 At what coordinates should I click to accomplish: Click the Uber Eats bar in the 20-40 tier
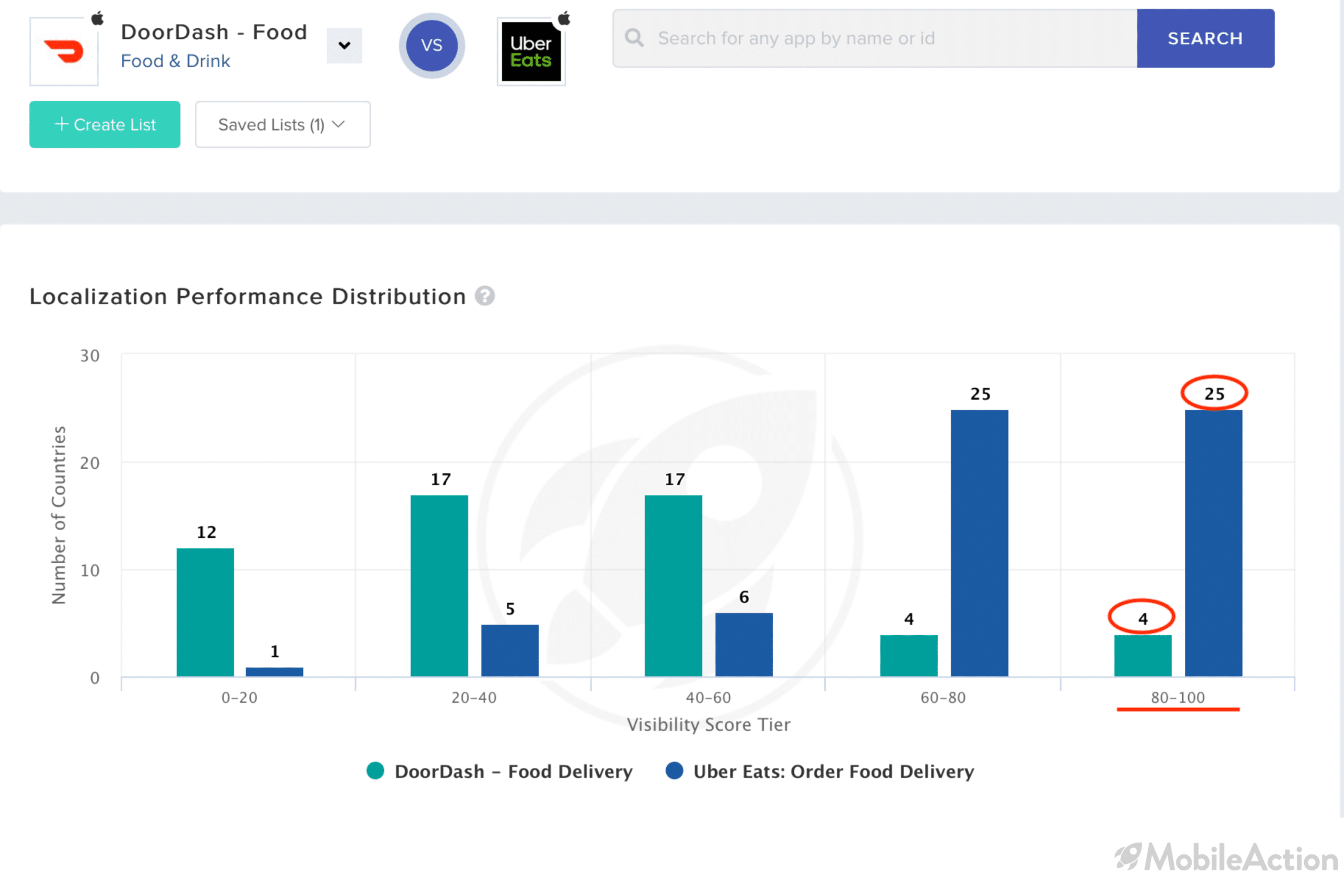[x=510, y=650]
